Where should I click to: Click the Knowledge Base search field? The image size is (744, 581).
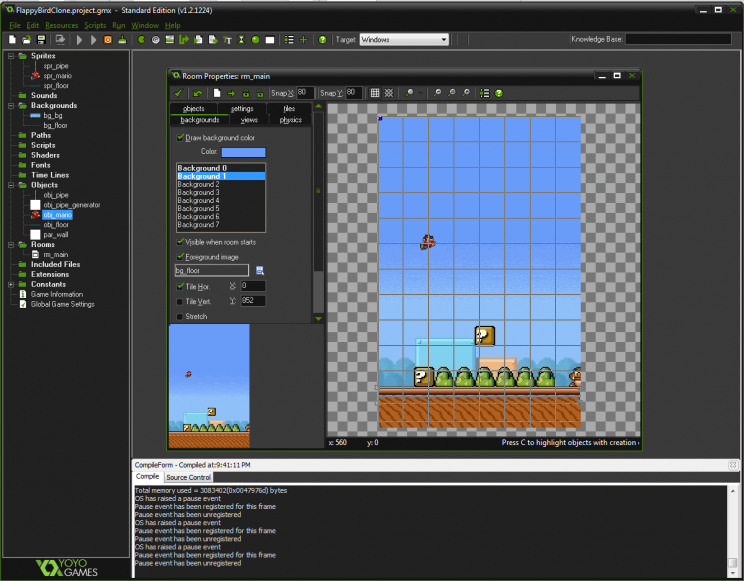(677, 39)
